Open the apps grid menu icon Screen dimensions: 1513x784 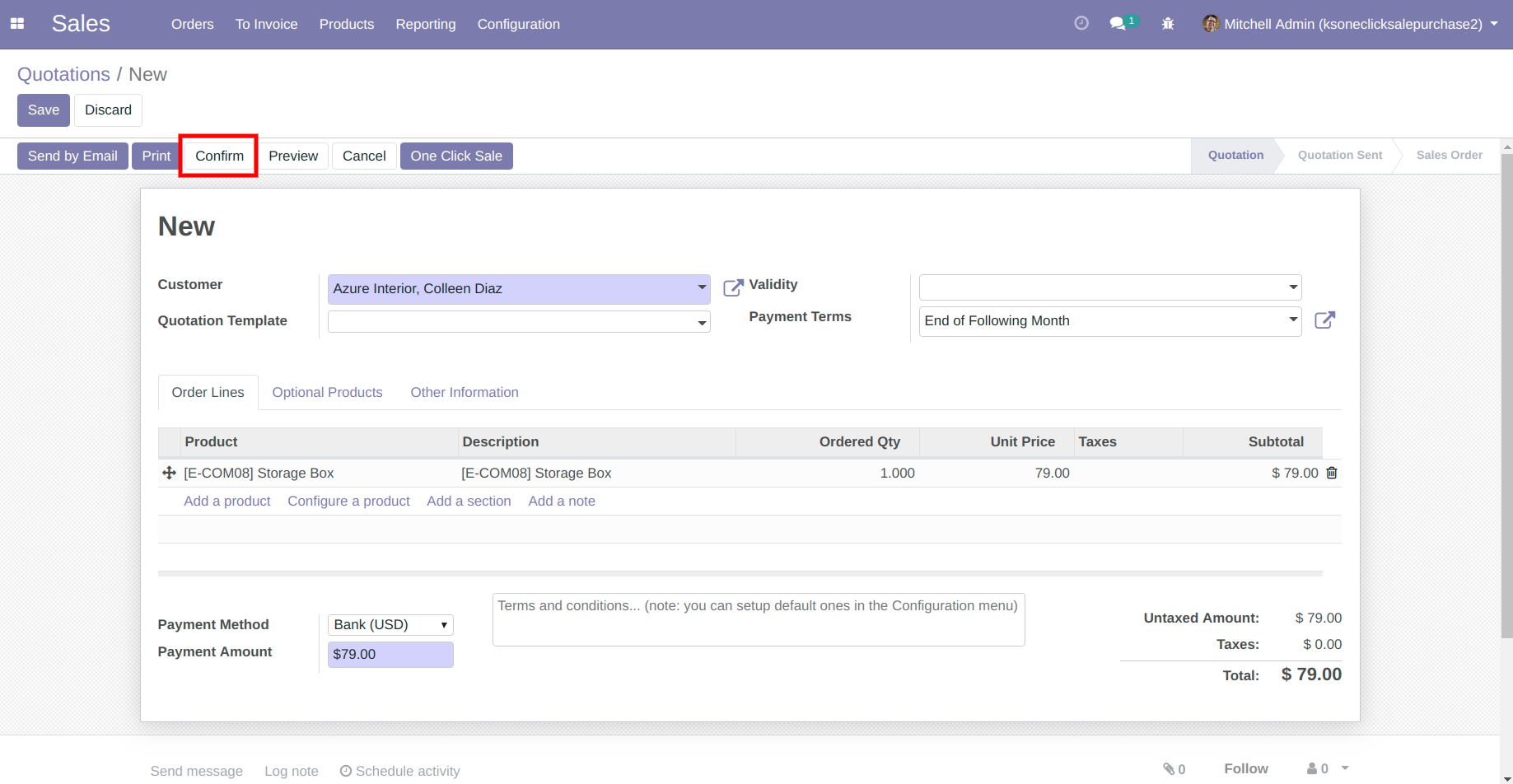[x=17, y=24]
